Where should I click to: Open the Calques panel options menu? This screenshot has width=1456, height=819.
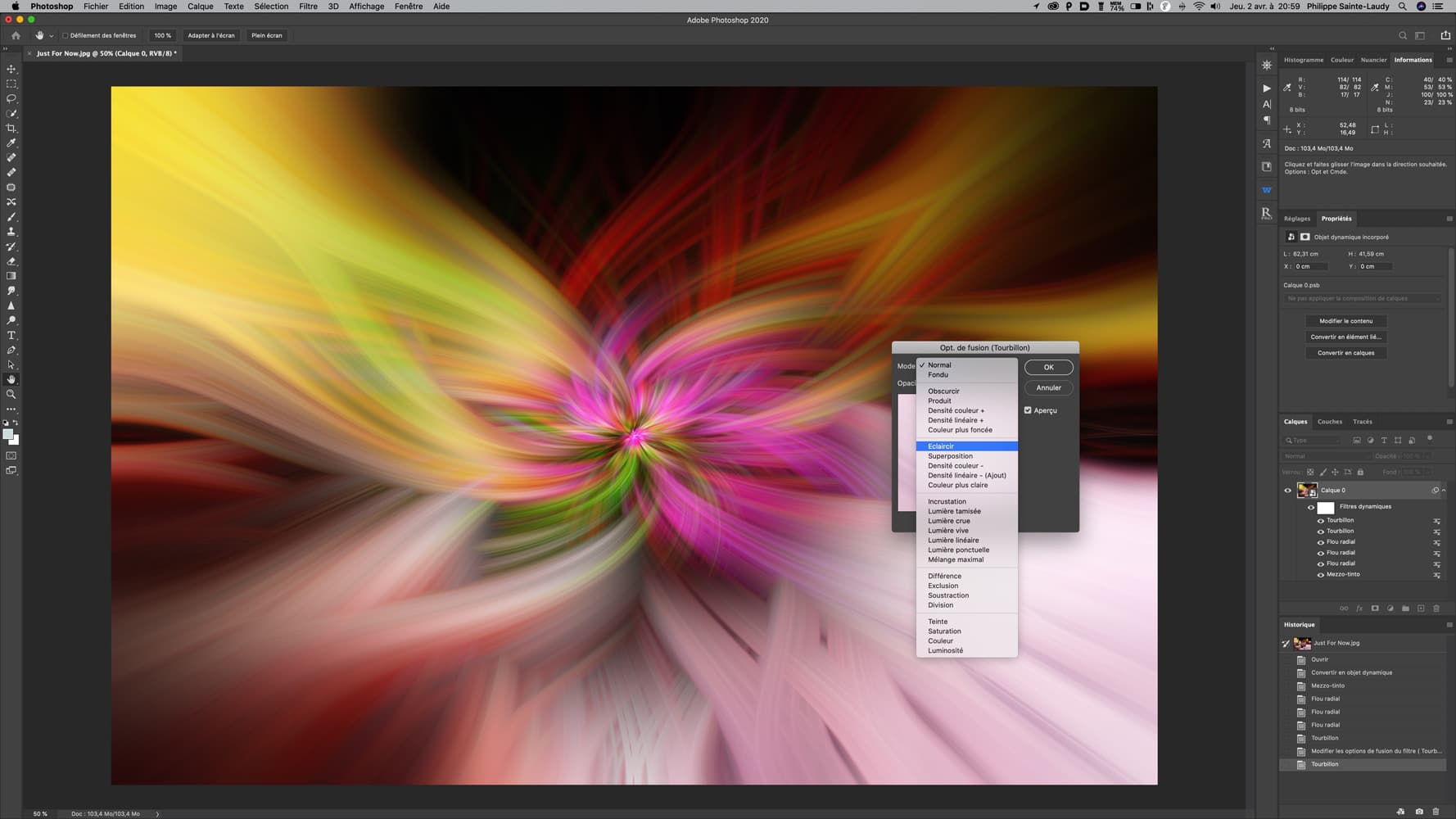click(x=1449, y=422)
